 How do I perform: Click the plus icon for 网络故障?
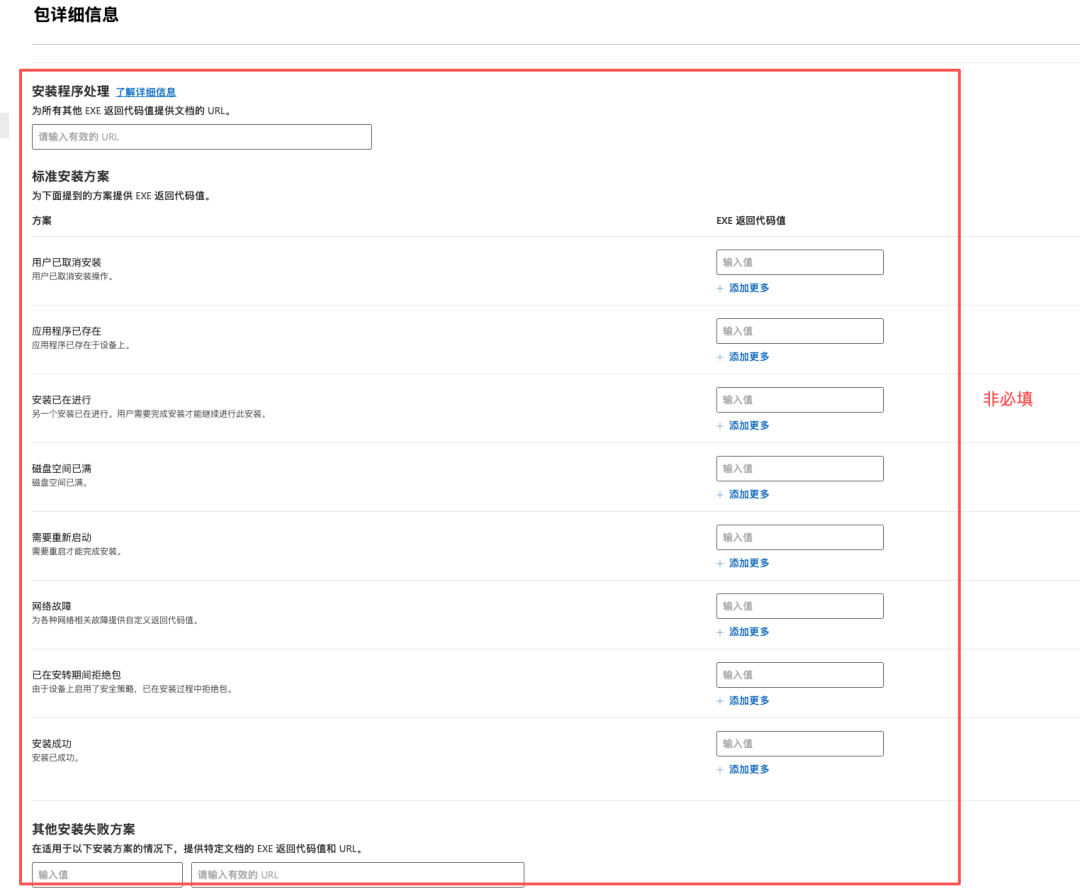coord(720,633)
